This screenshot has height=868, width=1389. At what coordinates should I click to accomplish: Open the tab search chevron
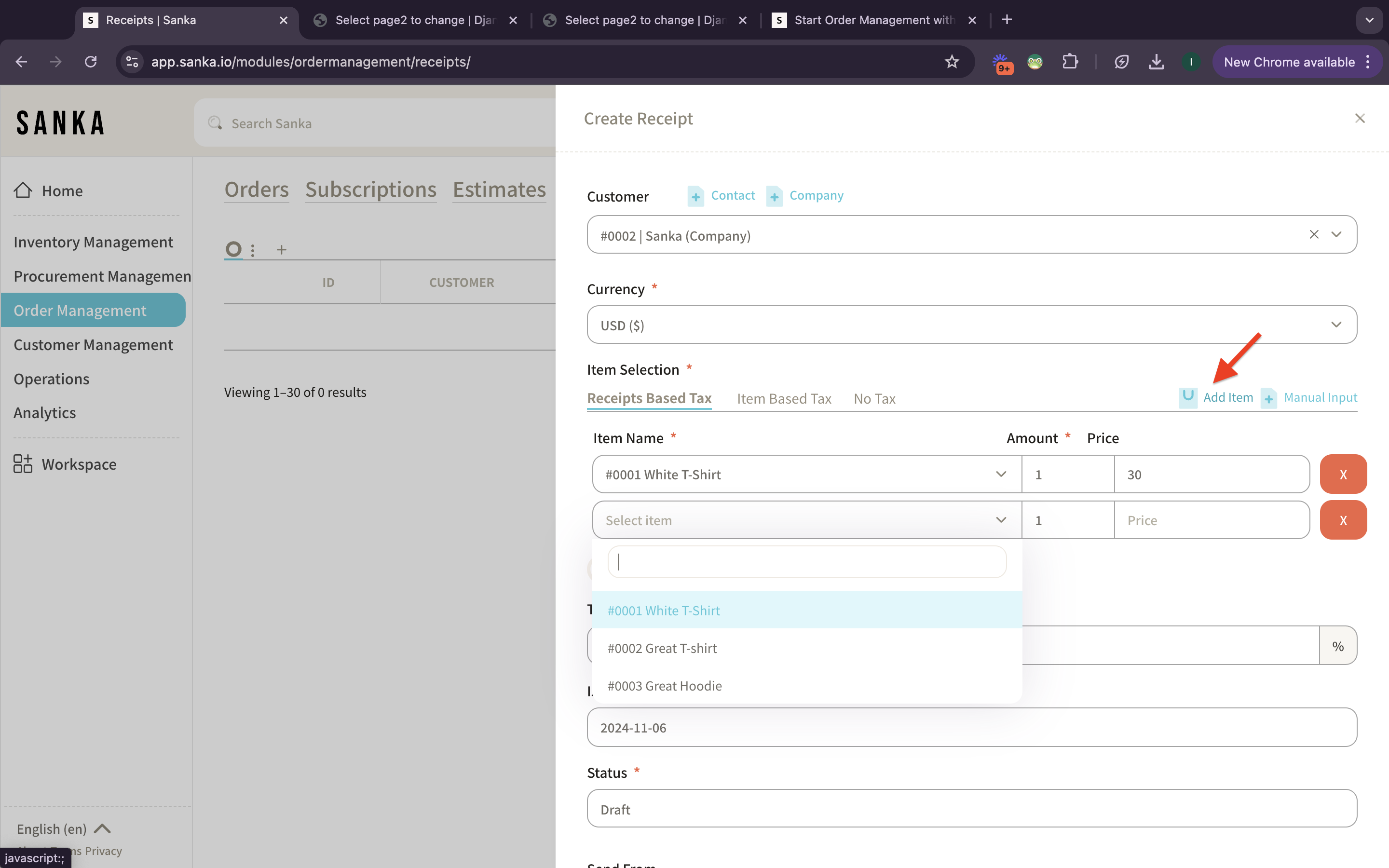pos(1369,20)
